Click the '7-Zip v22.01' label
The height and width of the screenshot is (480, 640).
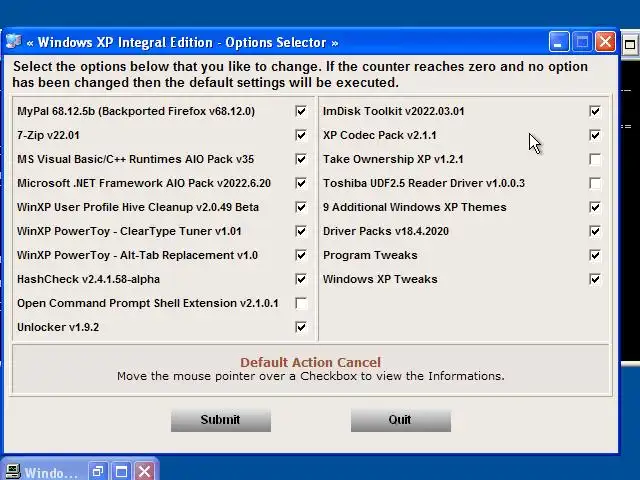48,135
